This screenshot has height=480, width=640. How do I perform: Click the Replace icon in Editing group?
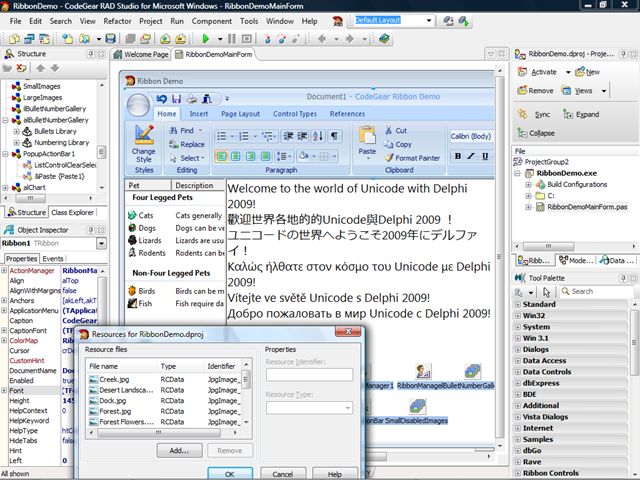(174, 144)
